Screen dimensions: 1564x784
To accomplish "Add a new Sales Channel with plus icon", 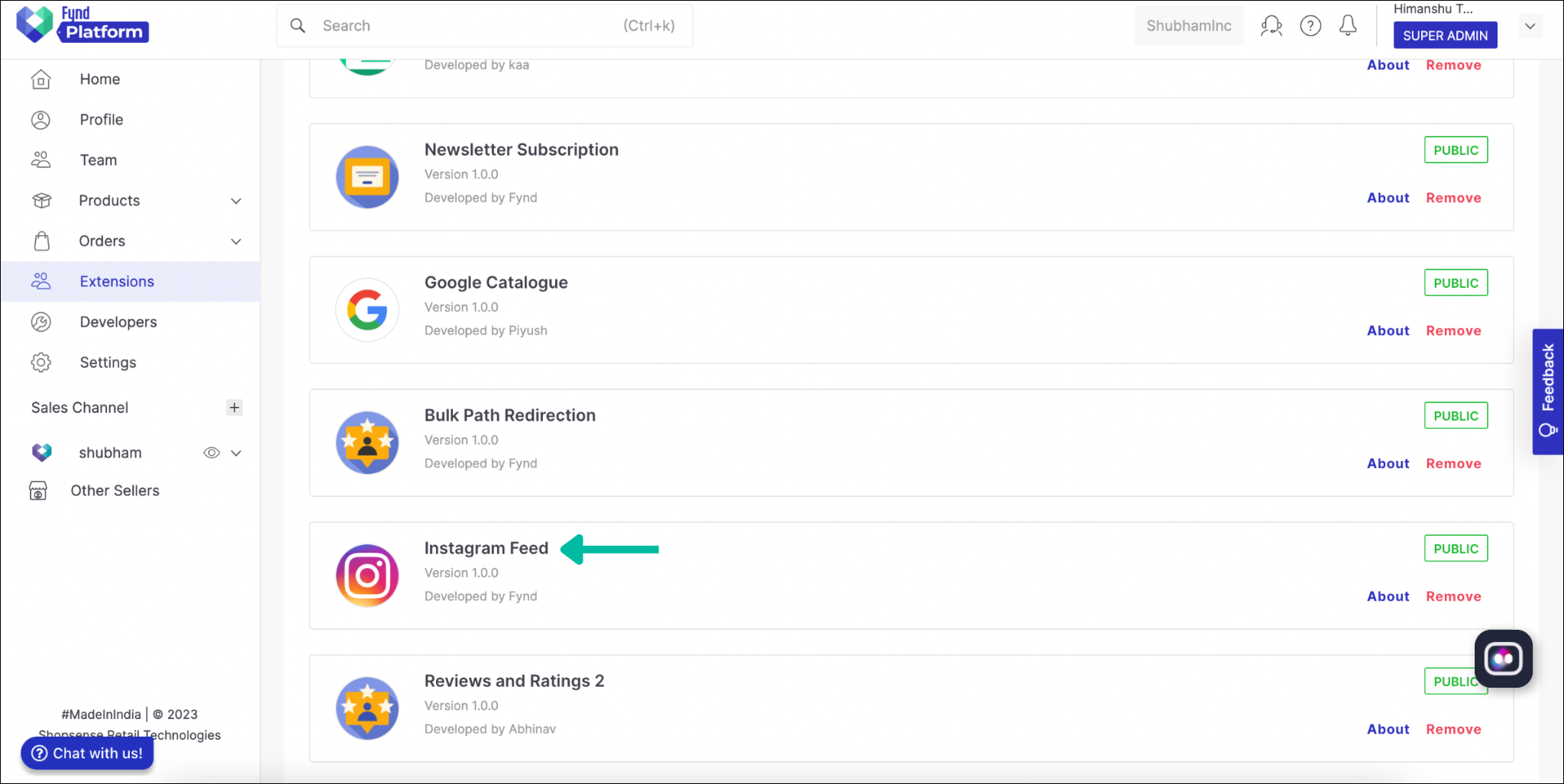I will coord(234,407).
